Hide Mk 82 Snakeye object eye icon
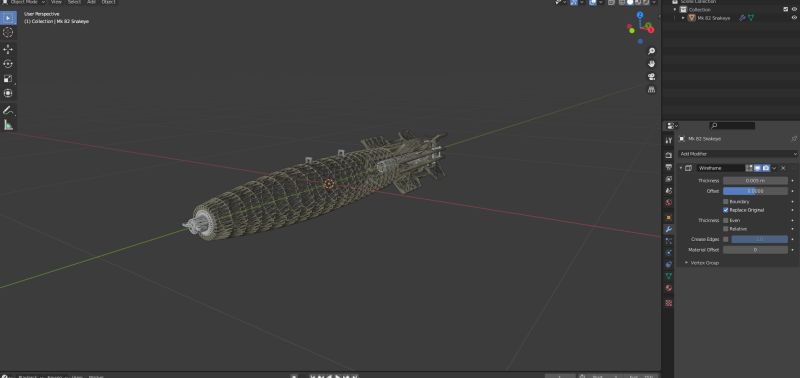This screenshot has height=378, width=800. pyautogui.click(x=794, y=18)
